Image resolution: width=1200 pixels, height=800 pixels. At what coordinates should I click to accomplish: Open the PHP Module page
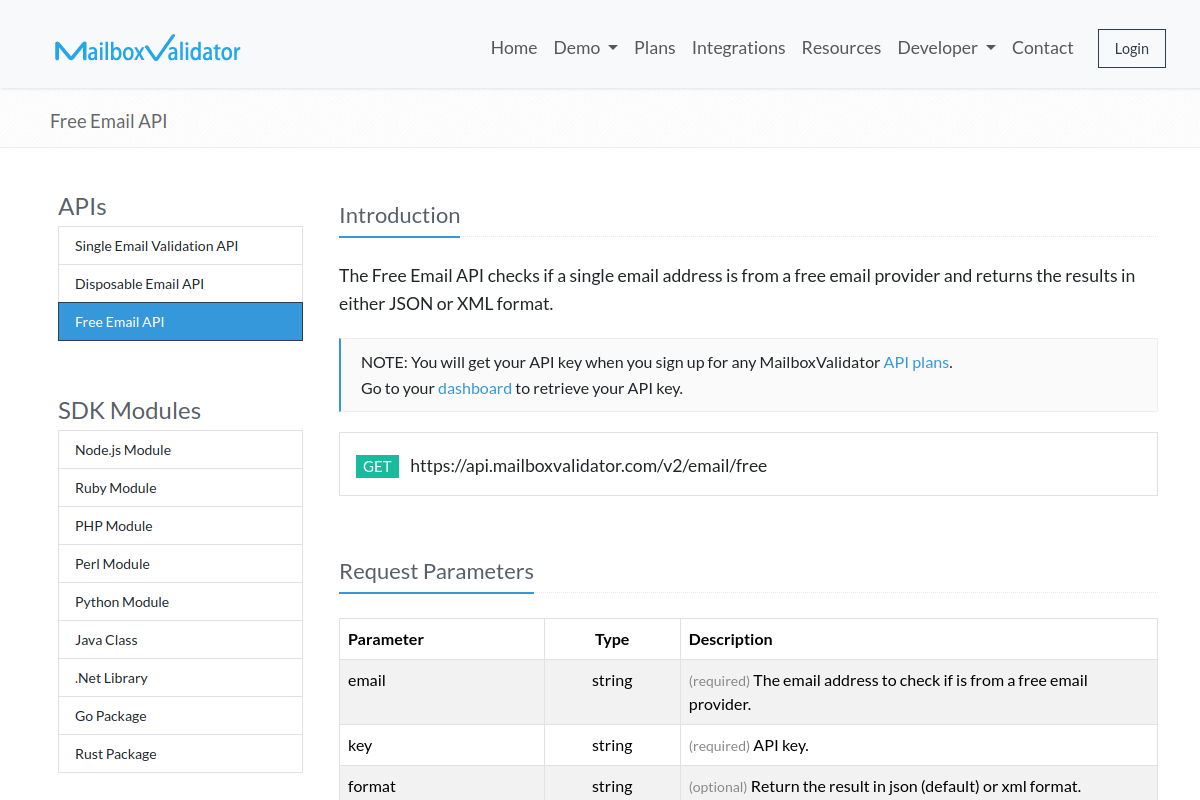point(180,526)
